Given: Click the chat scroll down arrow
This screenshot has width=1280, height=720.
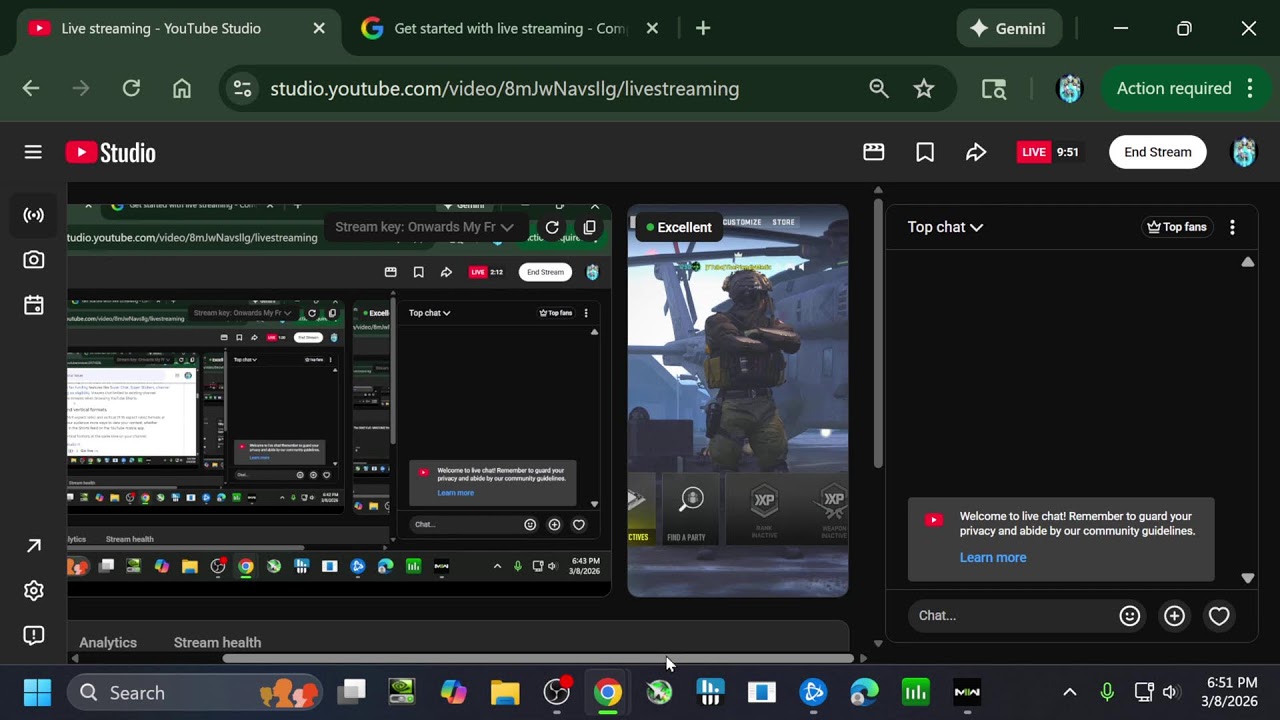Looking at the screenshot, I should (x=1248, y=578).
